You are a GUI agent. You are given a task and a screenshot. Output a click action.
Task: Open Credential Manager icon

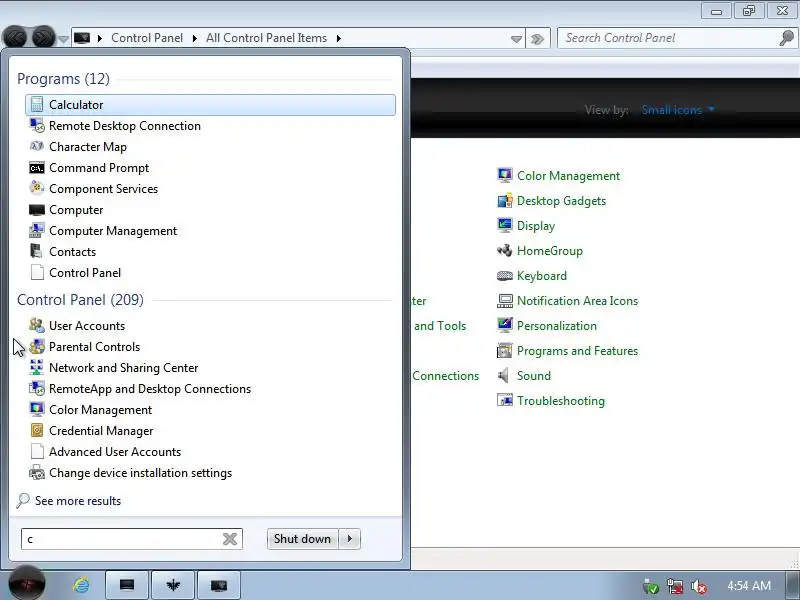[37, 431]
